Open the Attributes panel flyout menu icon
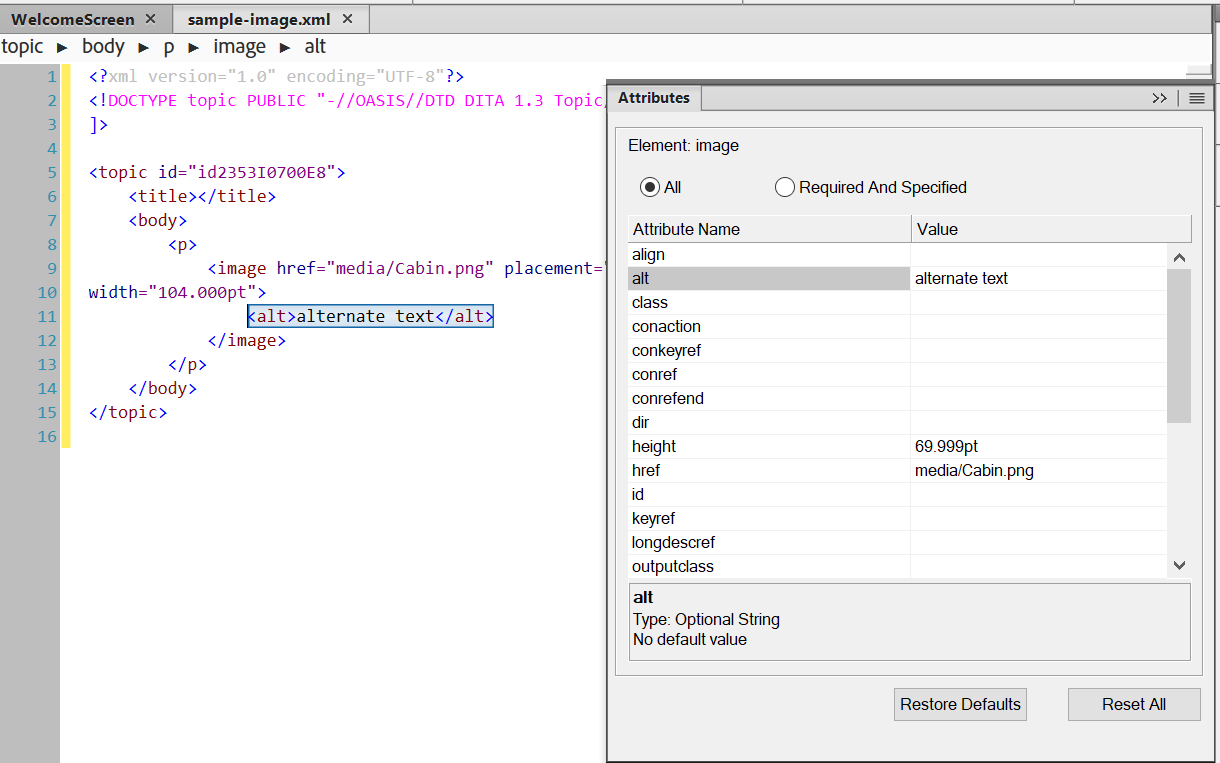Viewport: 1220px width, 763px height. point(1196,98)
